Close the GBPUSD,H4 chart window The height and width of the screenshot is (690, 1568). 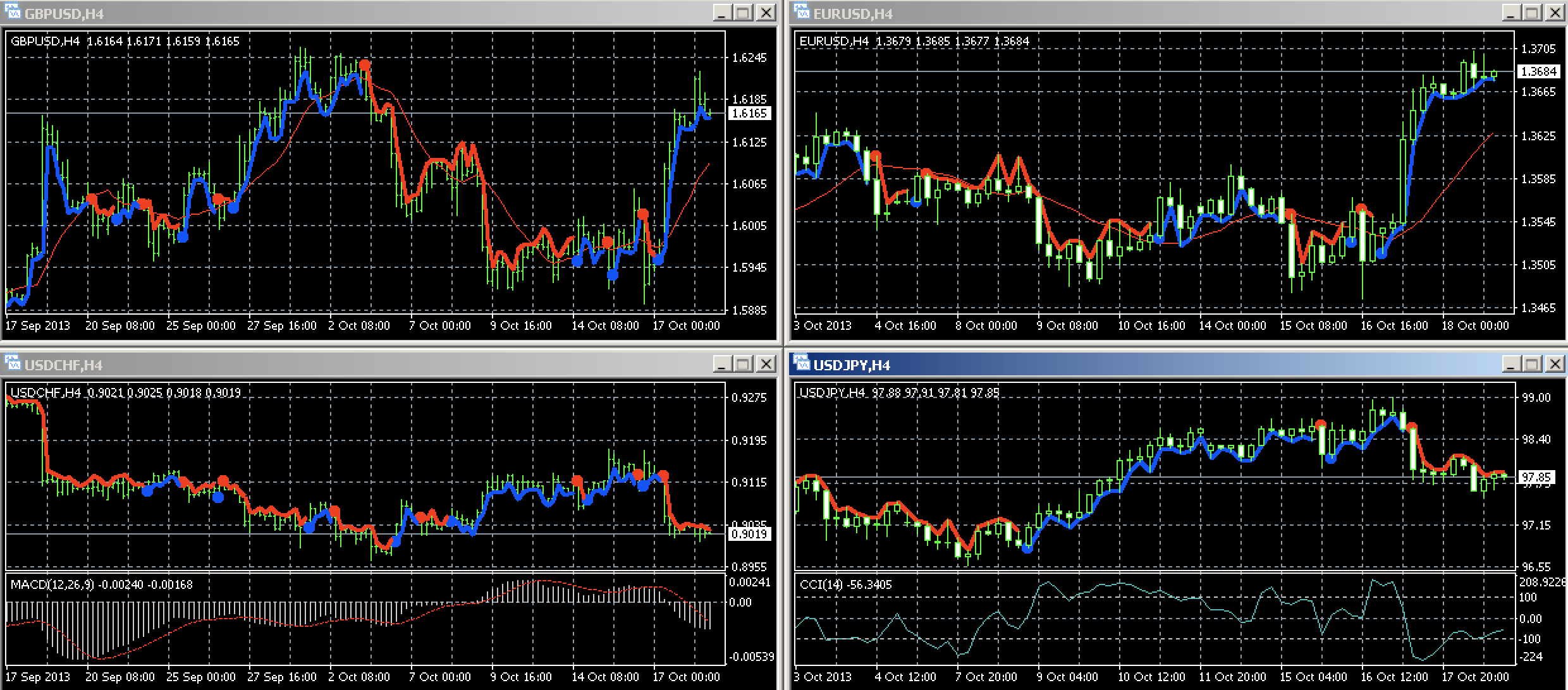coord(766,13)
